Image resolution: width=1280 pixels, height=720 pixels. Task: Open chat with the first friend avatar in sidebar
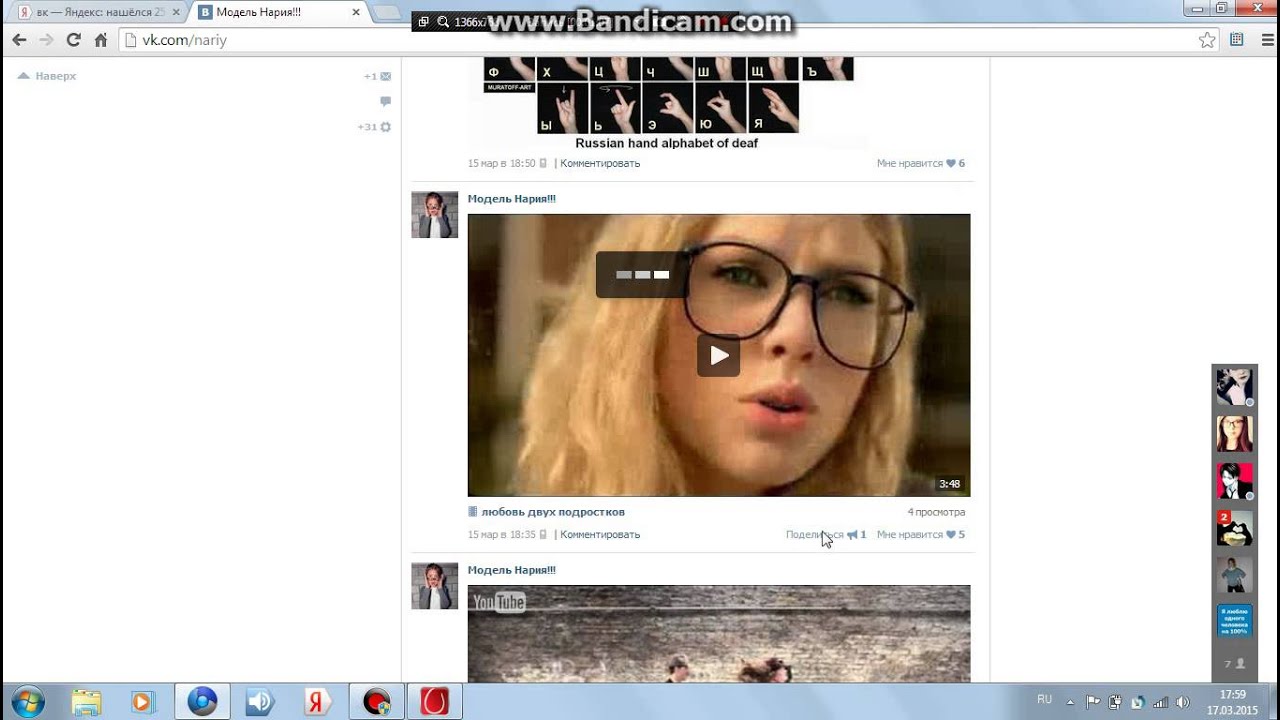(1234, 386)
